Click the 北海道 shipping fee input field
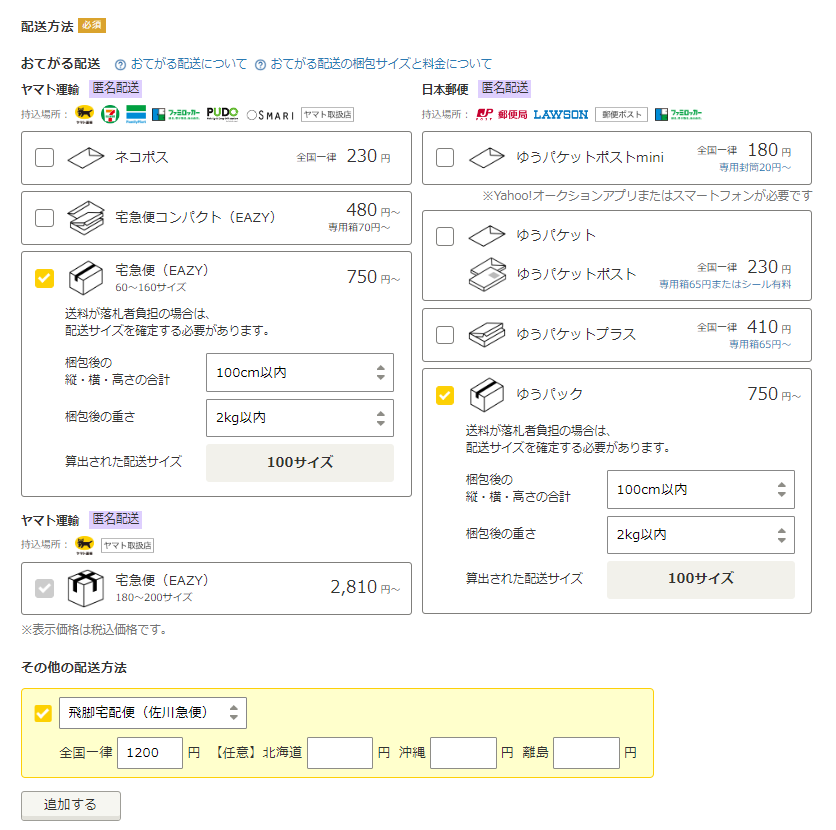The image size is (836, 830). tap(339, 753)
